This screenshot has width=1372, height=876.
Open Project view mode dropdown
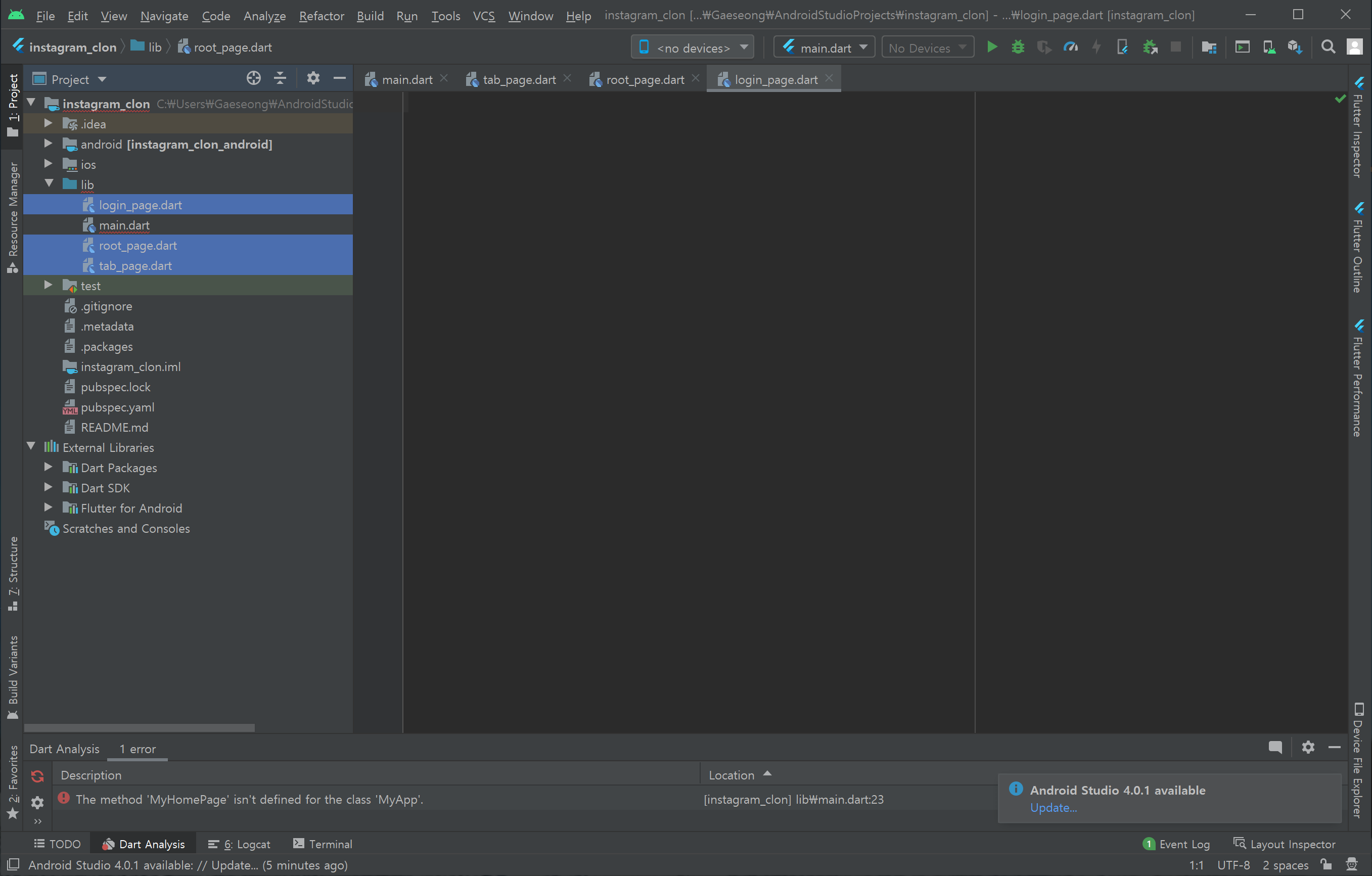pos(70,79)
